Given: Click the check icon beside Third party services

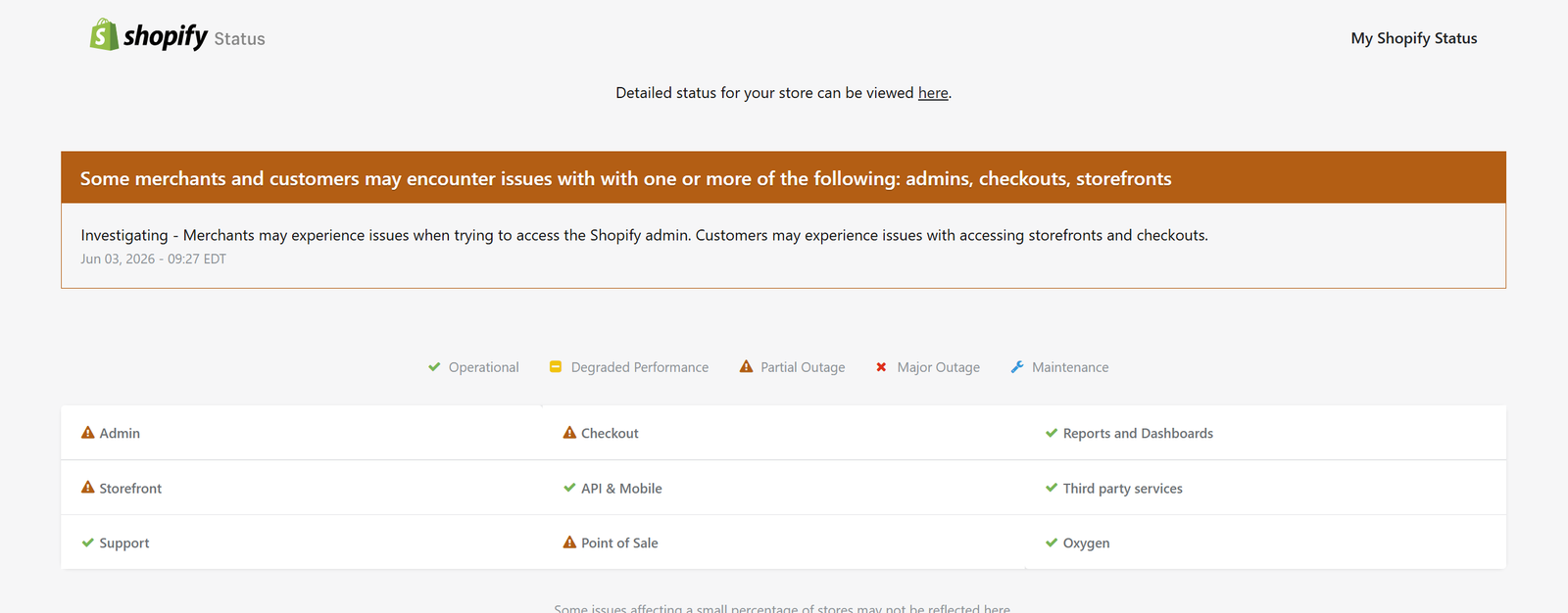Looking at the screenshot, I should pyautogui.click(x=1052, y=488).
